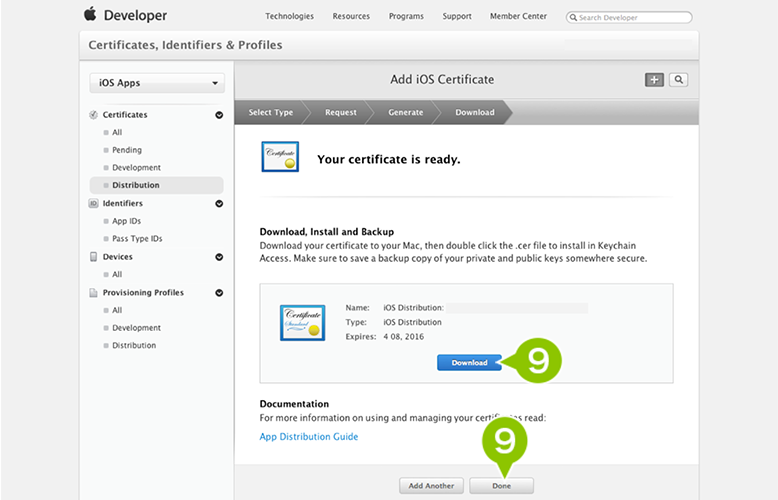This screenshot has height=500, width=778.
Task: Click the Devices phone icon
Action: click(x=93, y=256)
